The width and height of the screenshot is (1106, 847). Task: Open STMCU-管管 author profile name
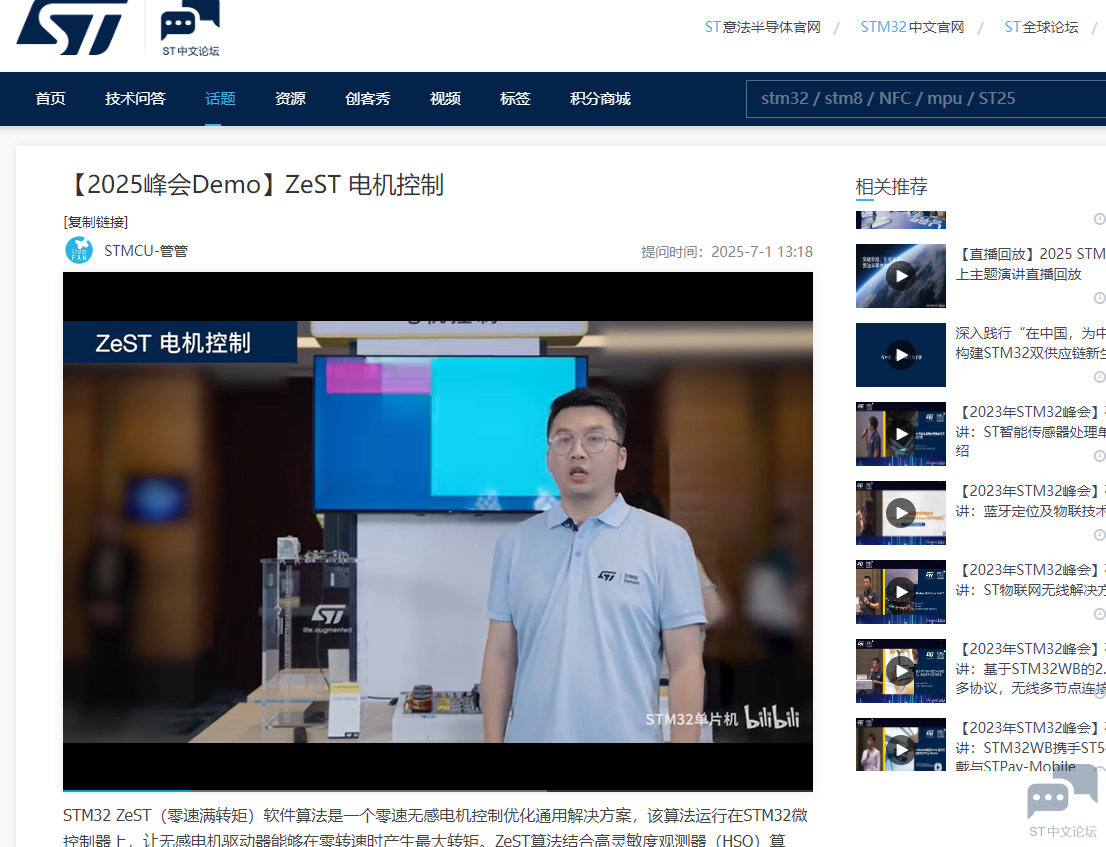click(x=146, y=251)
